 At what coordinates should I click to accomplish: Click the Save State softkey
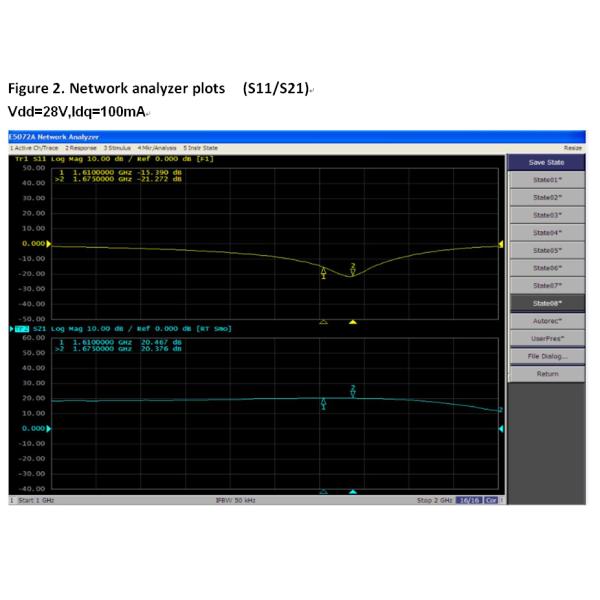545,162
